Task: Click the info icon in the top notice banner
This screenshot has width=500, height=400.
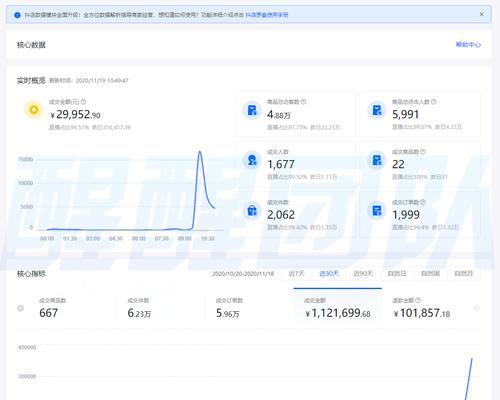Action: [x=17, y=15]
